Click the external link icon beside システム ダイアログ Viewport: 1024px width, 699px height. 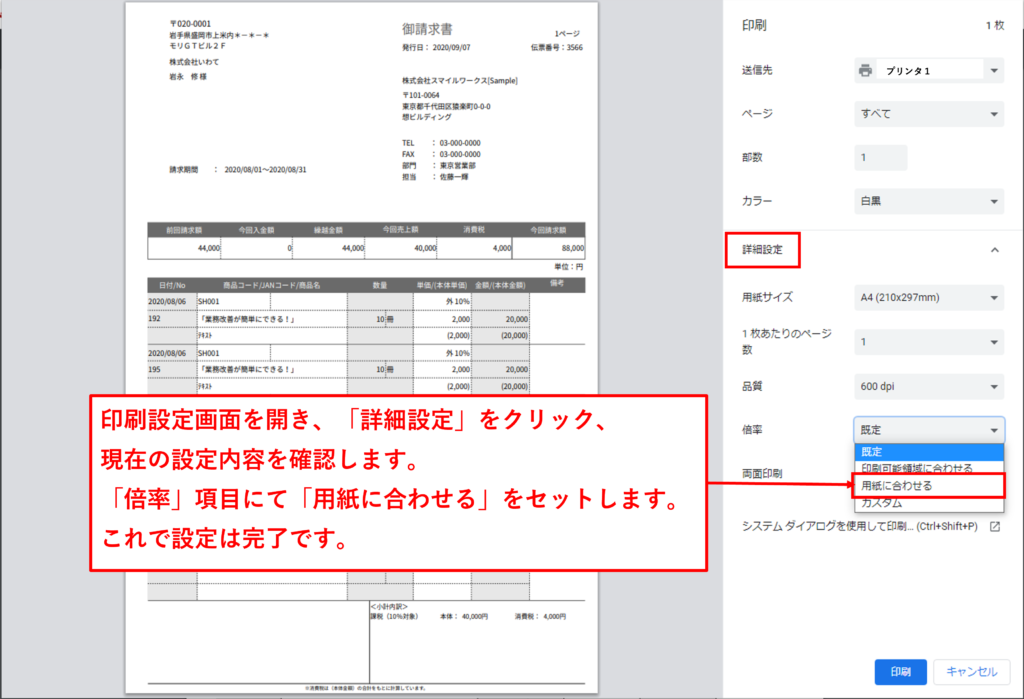[994, 527]
